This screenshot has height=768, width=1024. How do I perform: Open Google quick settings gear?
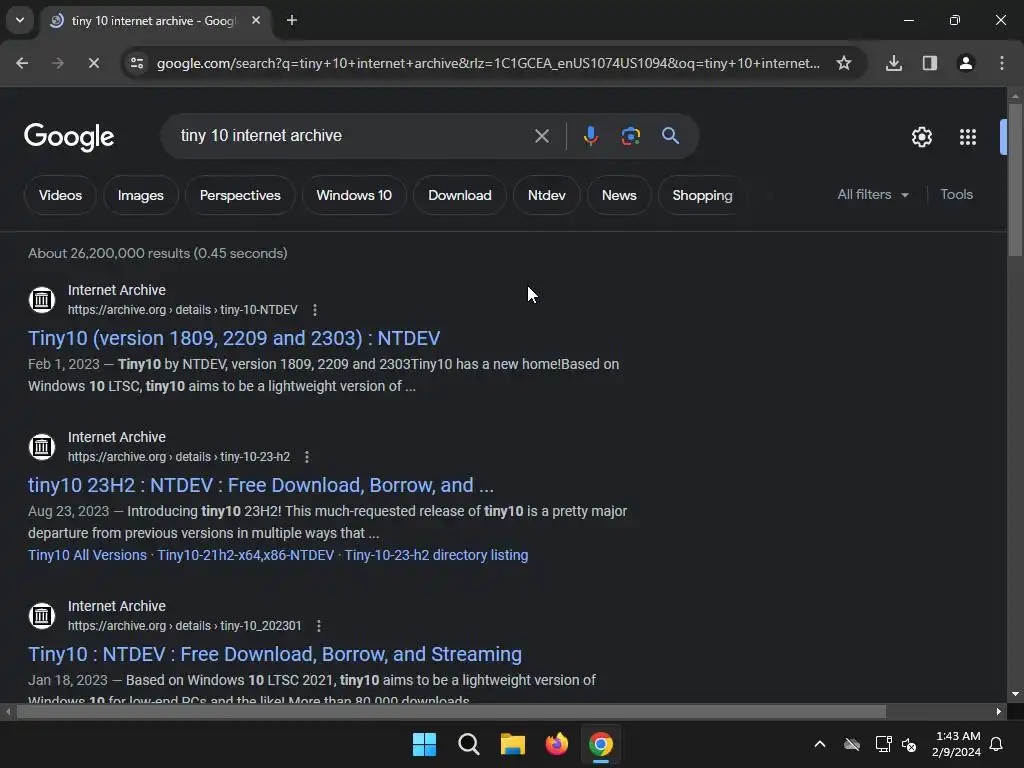[921, 136]
